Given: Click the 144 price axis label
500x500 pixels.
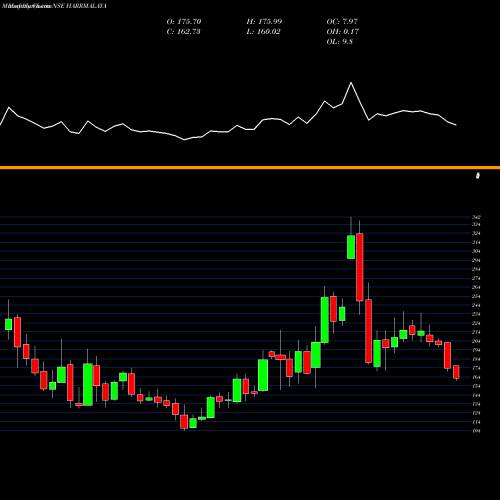Looking at the screenshot, I should [x=476, y=395].
